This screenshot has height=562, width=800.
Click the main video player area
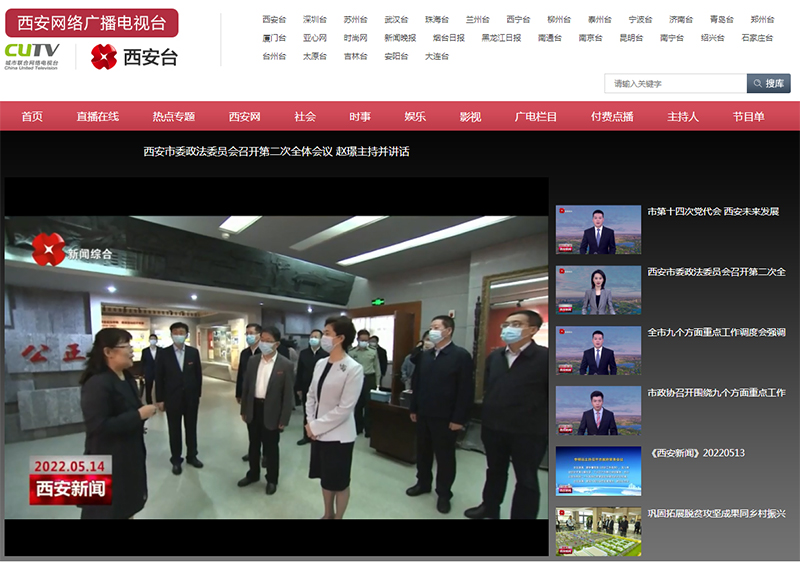click(276, 366)
